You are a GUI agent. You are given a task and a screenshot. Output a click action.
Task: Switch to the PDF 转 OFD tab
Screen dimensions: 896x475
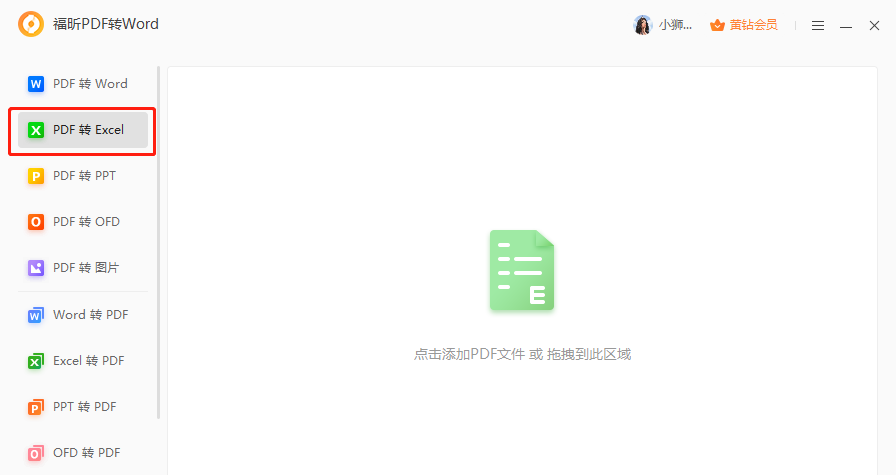tap(83, 222)
